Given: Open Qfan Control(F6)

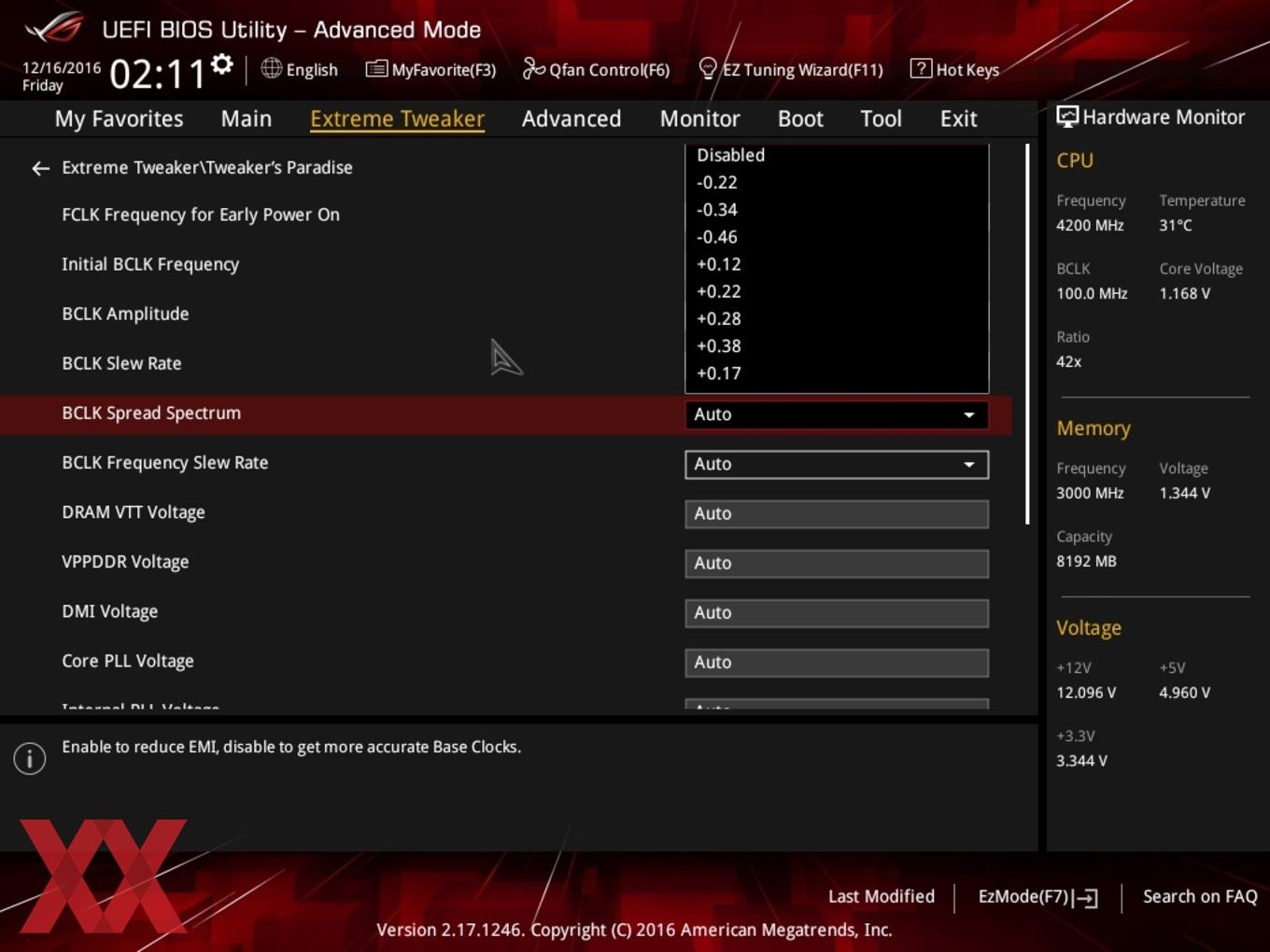Looking at the screenshot, I should [596, 69].
